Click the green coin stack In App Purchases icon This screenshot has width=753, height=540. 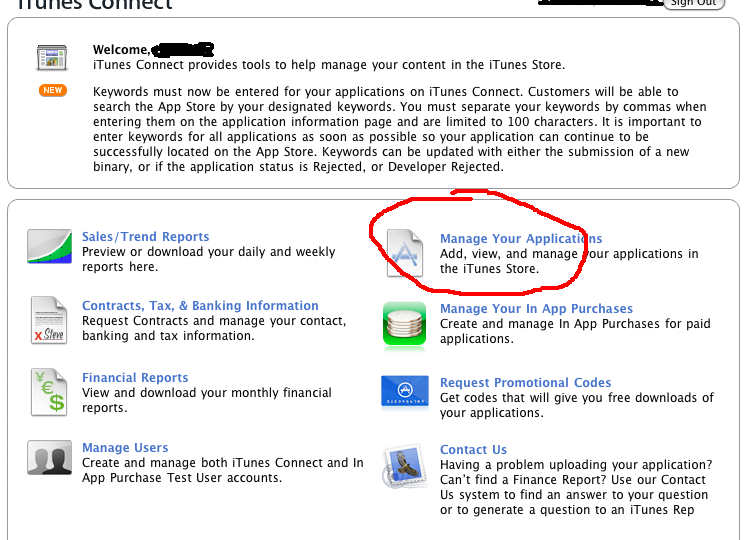404,323
